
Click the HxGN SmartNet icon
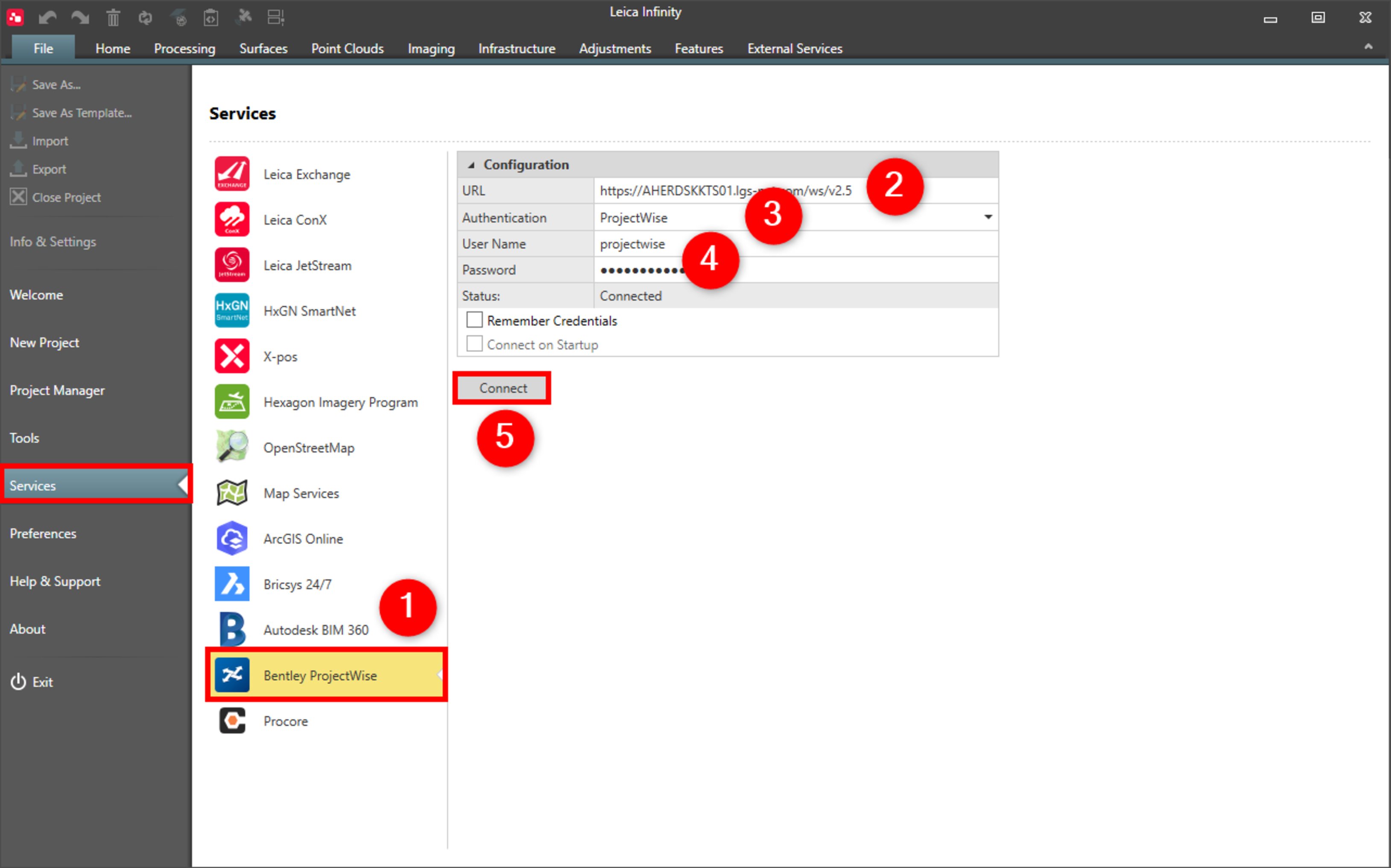pos(232,310)
